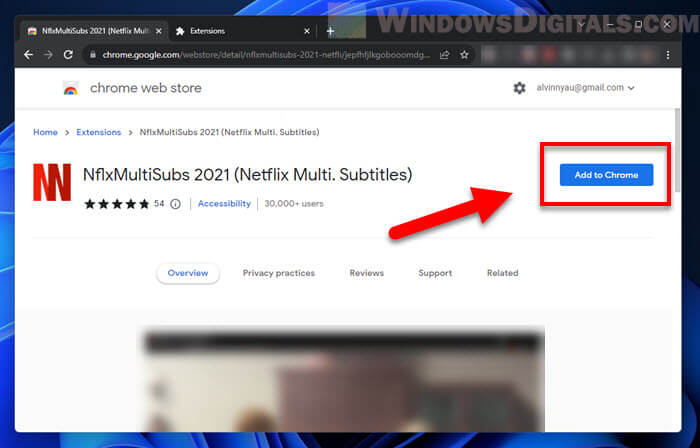Click the NflxMultiSubs 2021 extension title

[247, 174]
